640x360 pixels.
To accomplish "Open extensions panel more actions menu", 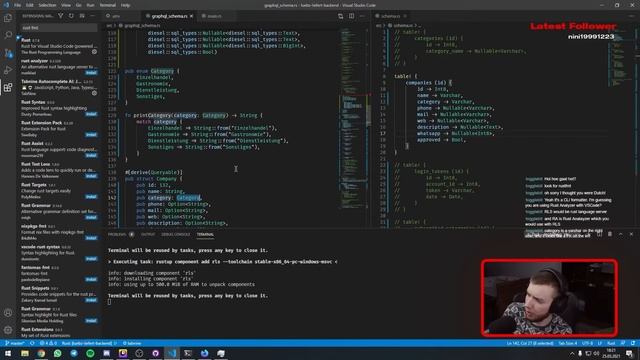I will [x=93, y=16].
